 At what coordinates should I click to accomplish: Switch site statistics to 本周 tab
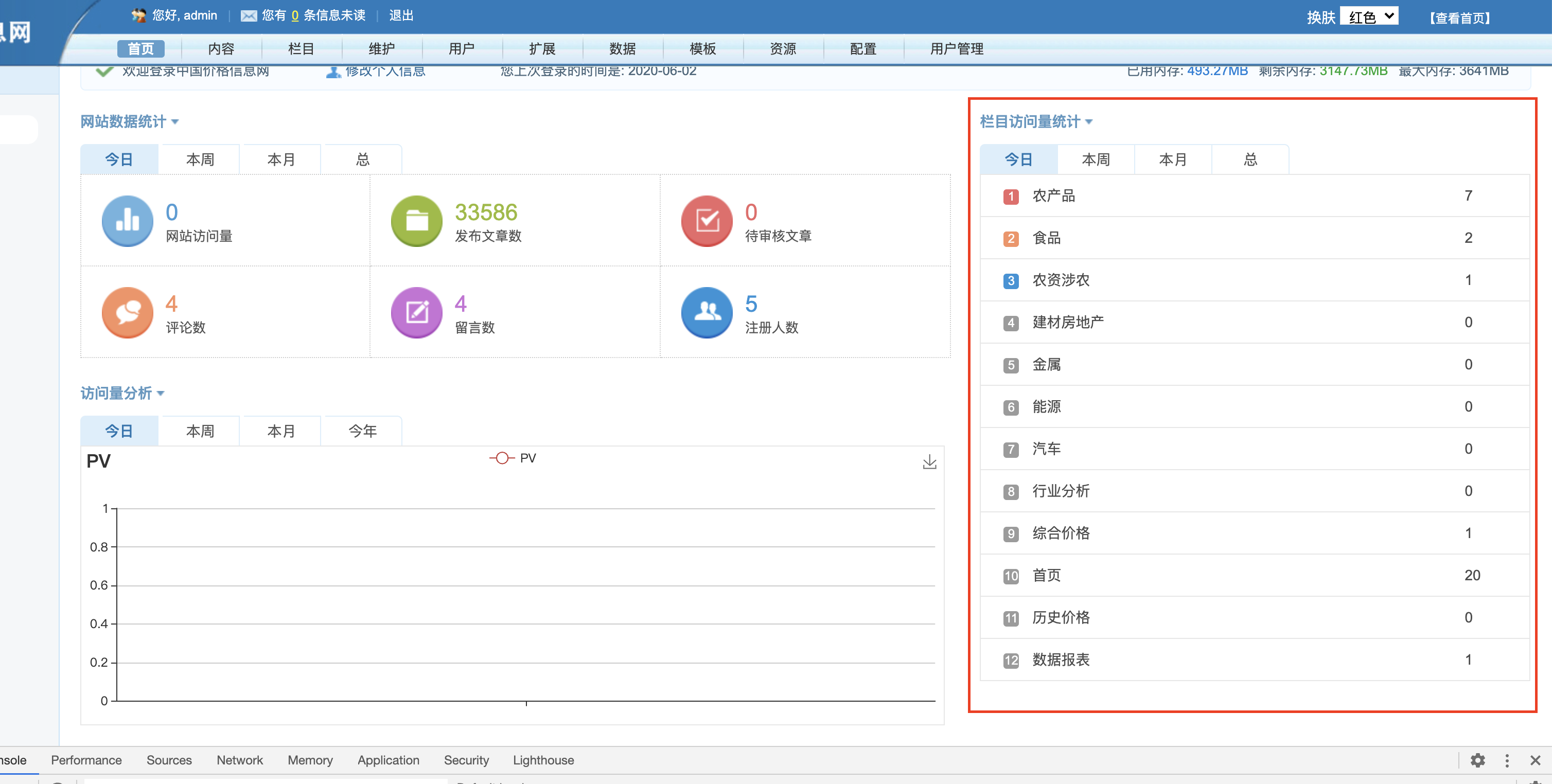(x=200, y=159)
